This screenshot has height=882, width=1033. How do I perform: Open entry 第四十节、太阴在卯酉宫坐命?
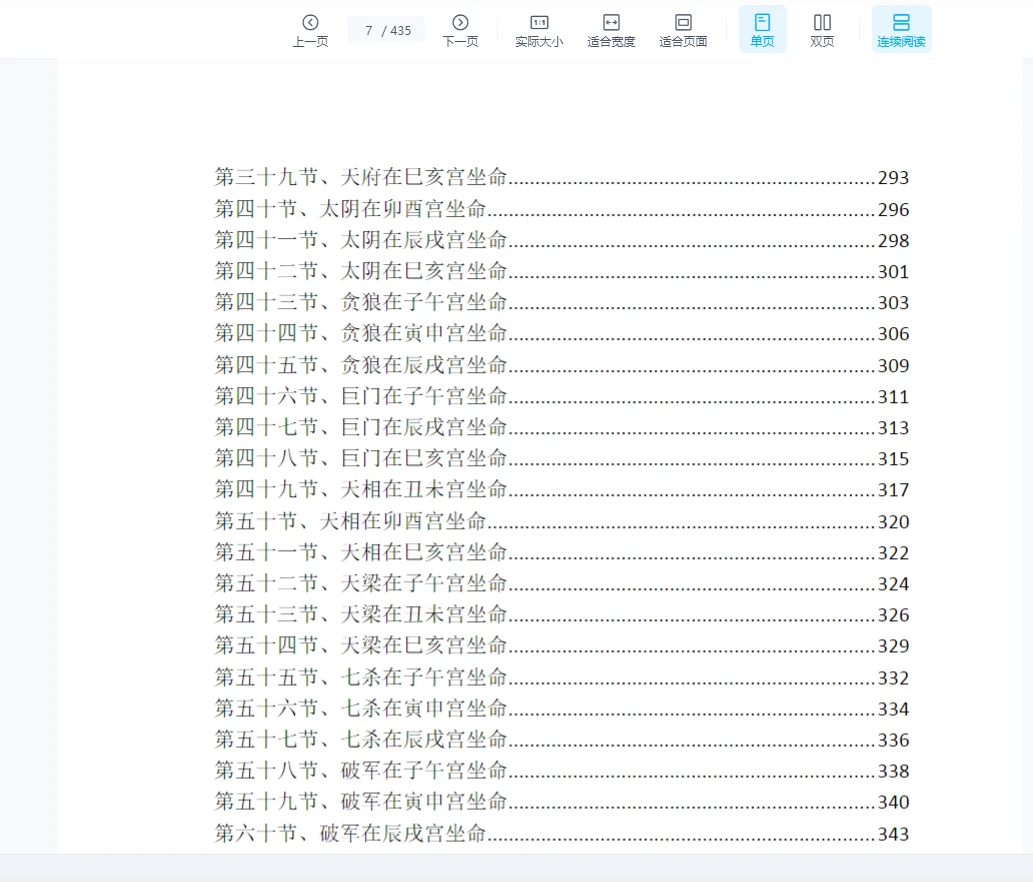(x=562, y=209)
